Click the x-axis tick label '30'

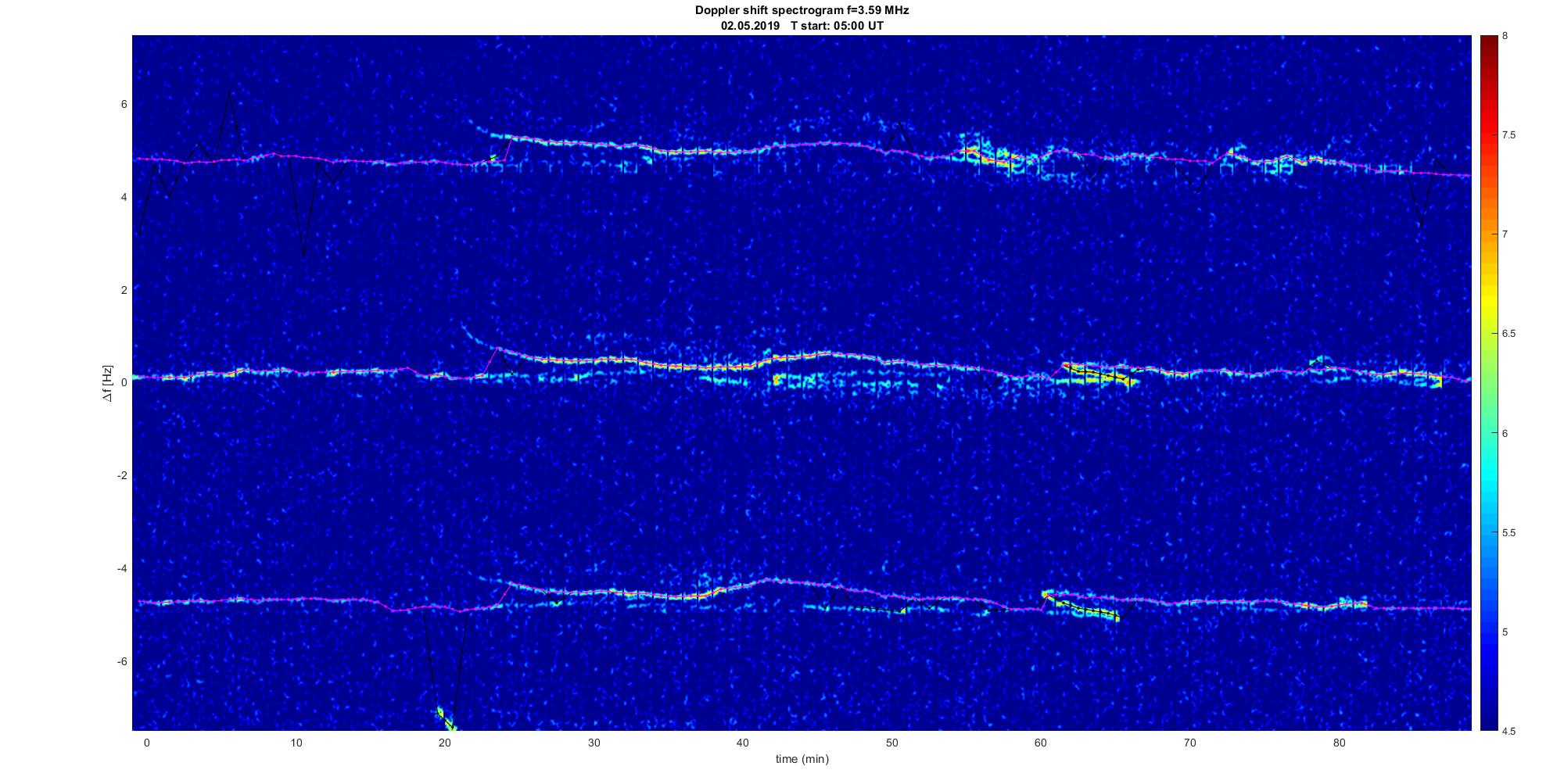594,743
